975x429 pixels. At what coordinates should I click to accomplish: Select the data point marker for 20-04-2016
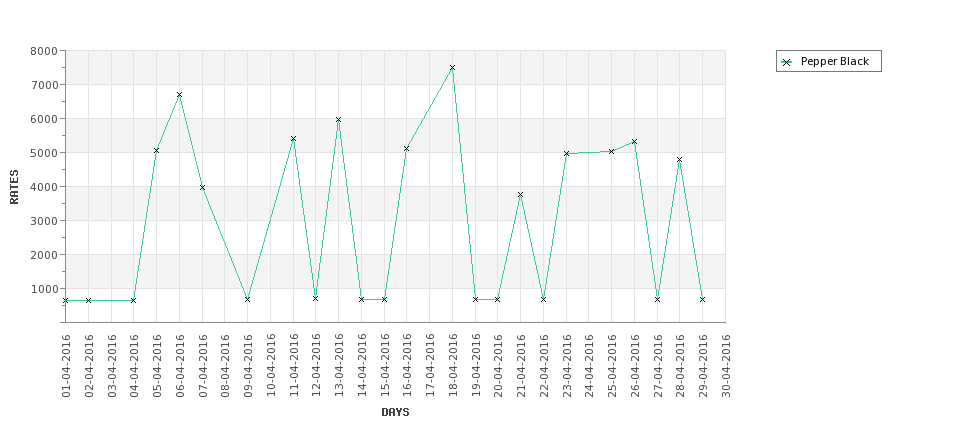coord(497,299)
